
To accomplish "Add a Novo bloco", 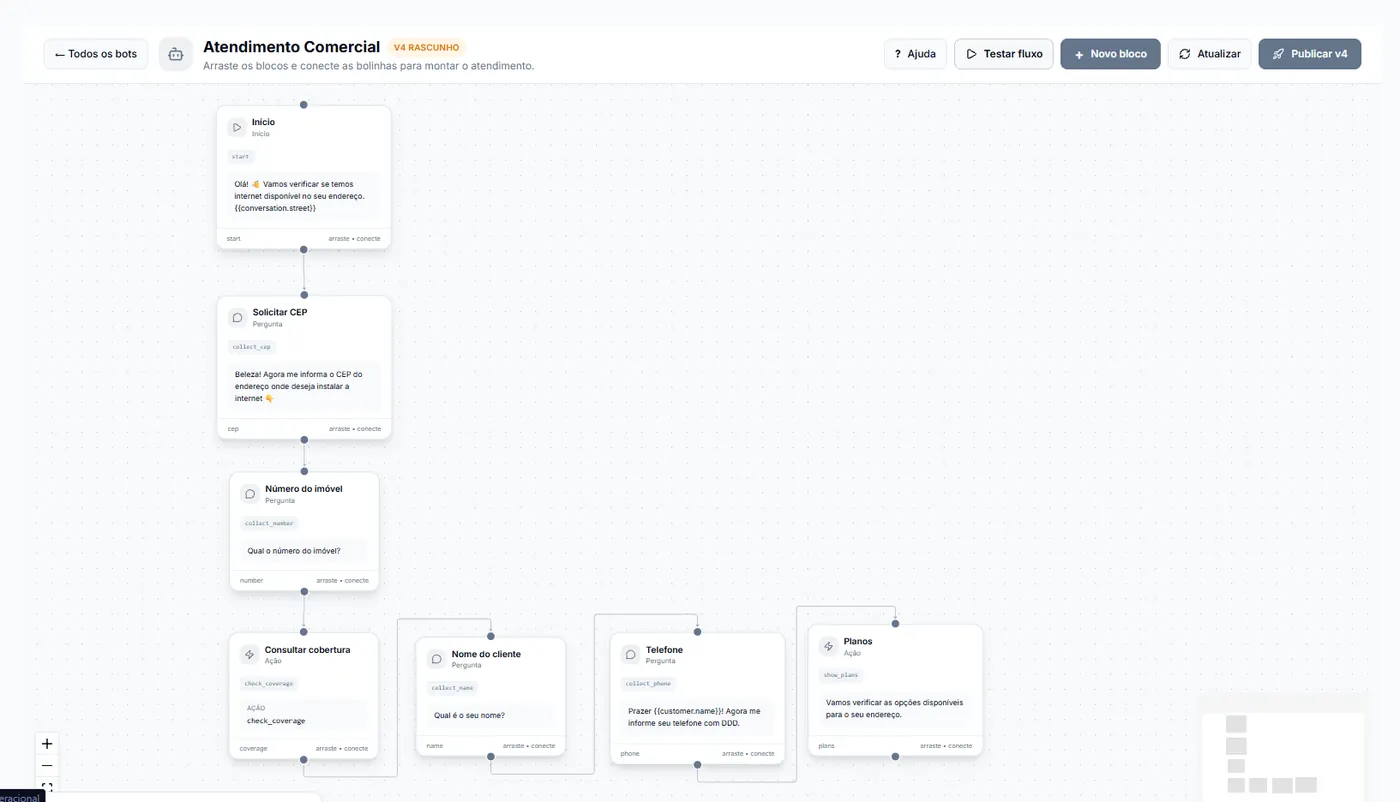I will click(x=1110, y=54).
